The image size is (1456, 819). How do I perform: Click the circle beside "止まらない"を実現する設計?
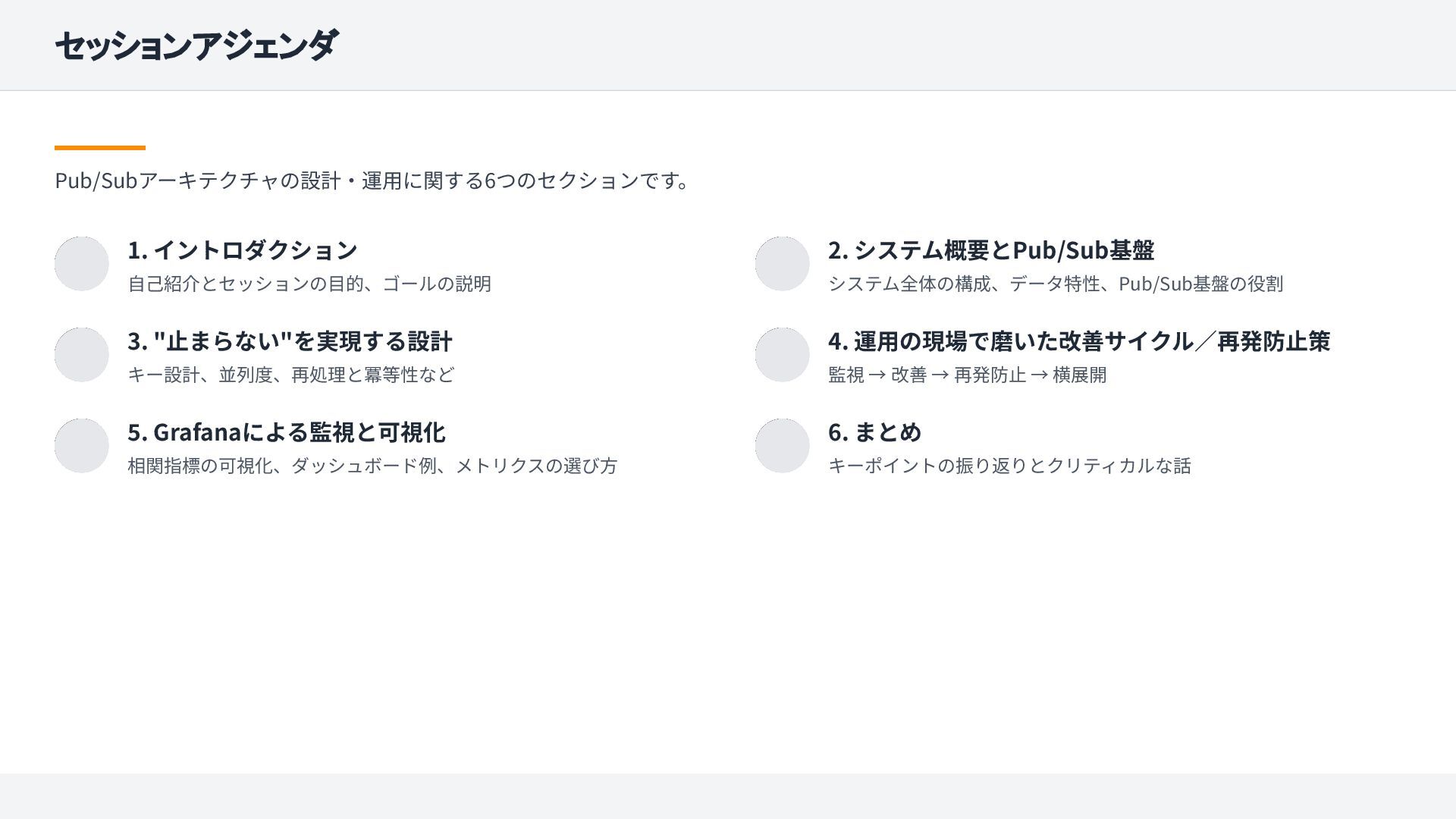[x=82, y=355]
